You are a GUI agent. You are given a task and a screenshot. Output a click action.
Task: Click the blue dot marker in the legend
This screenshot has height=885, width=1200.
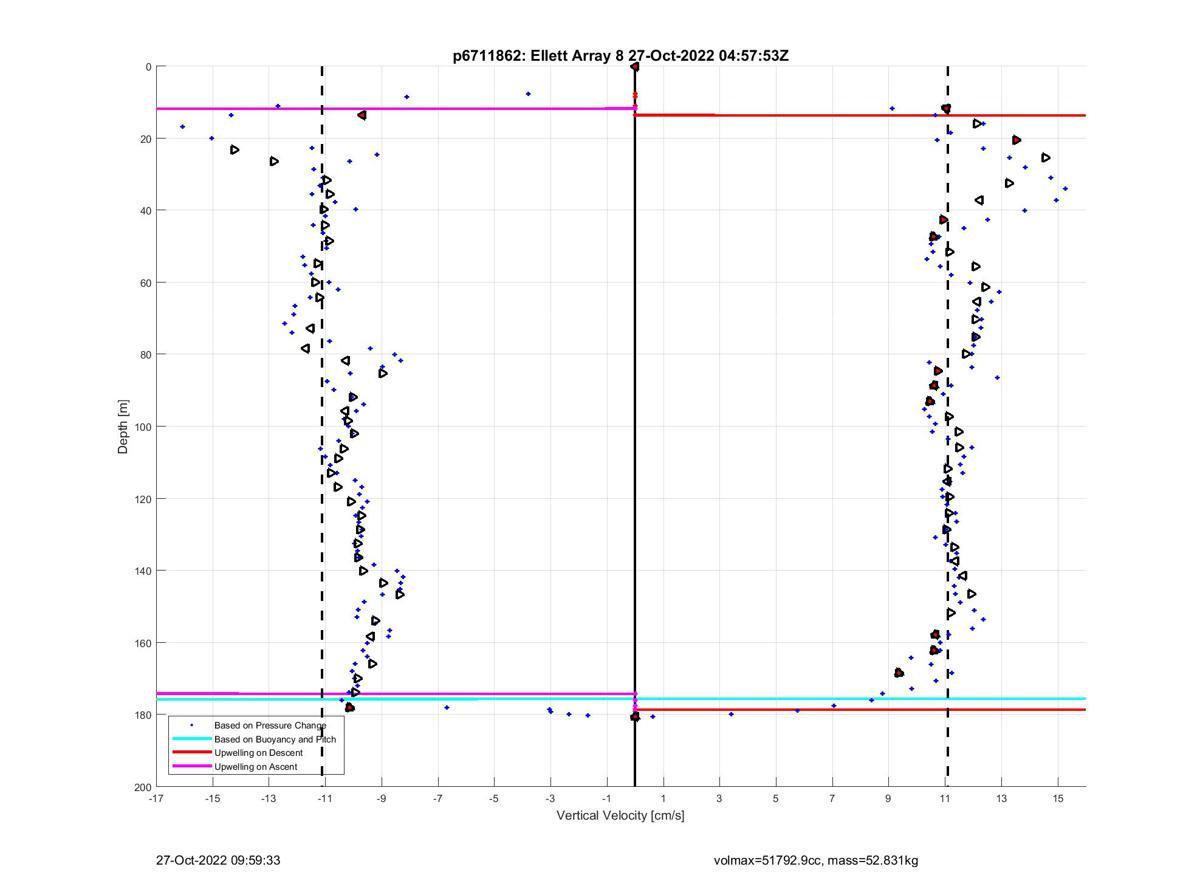[191, 725]
